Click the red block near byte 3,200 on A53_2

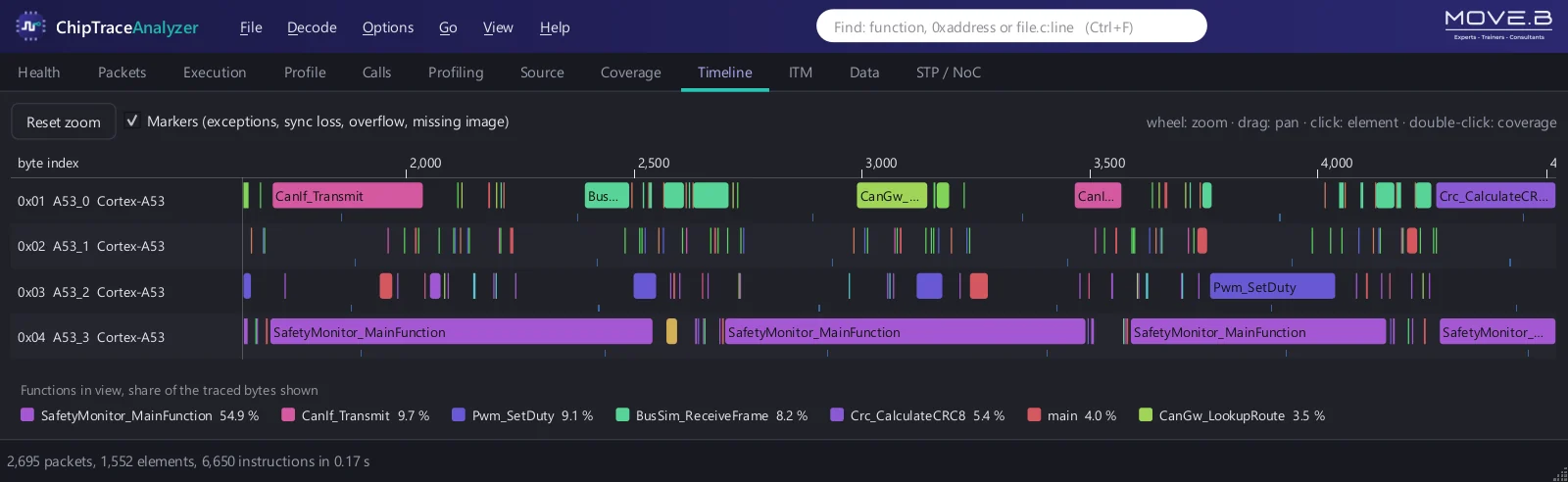(978, 286)
